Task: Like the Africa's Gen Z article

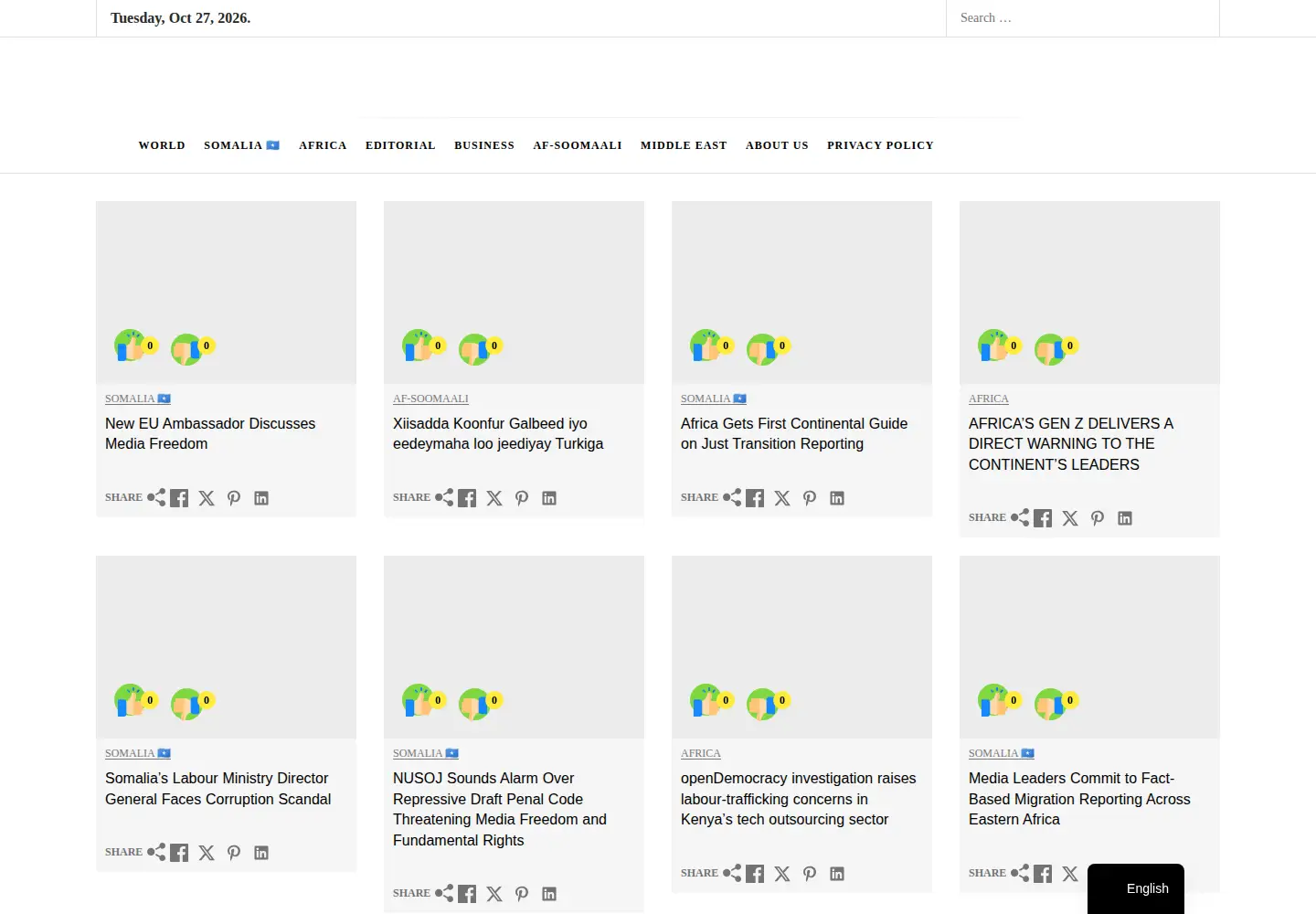Action: [993, 346]
